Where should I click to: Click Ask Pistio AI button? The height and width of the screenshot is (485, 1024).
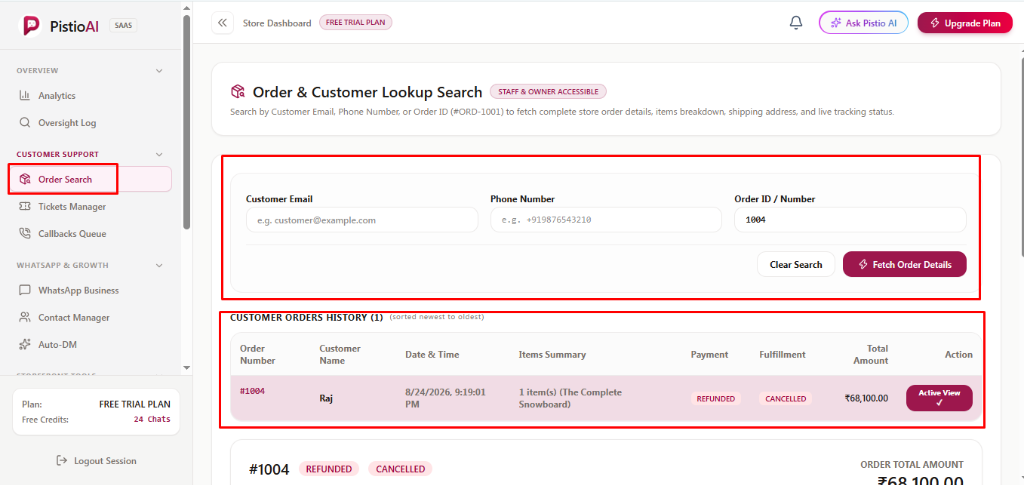[x=863, y=23]
